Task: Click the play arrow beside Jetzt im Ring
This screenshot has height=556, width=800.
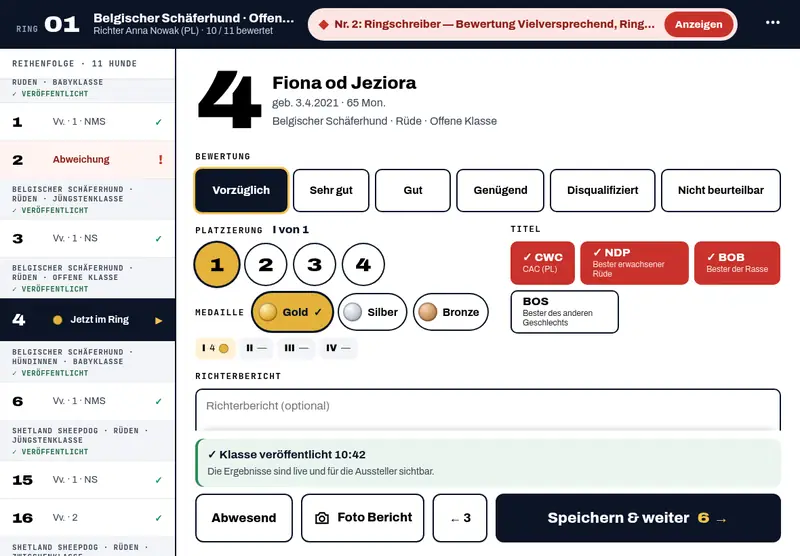Action: 159,320
